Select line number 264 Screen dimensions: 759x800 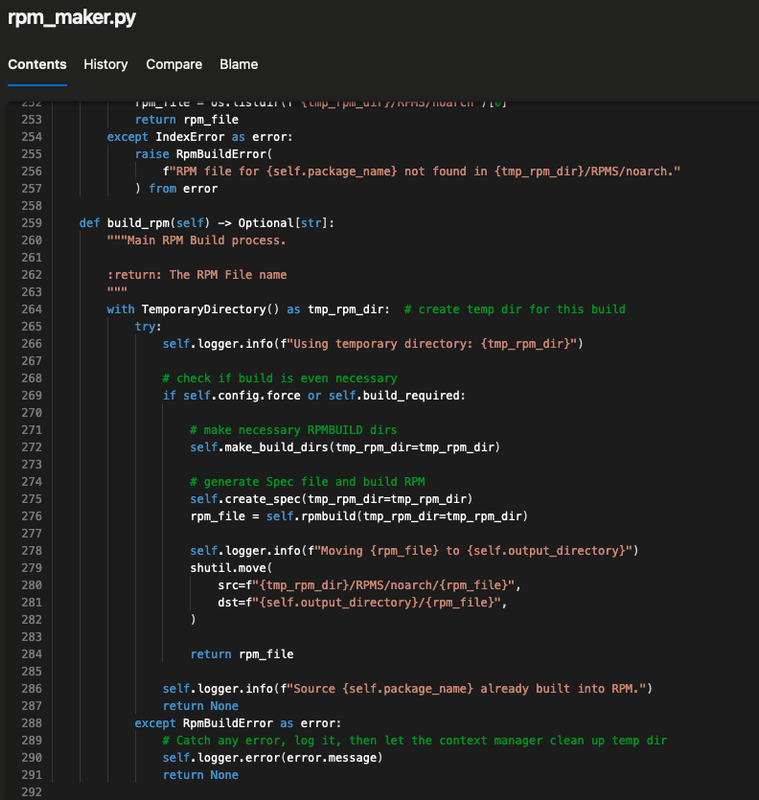point(32,309)
